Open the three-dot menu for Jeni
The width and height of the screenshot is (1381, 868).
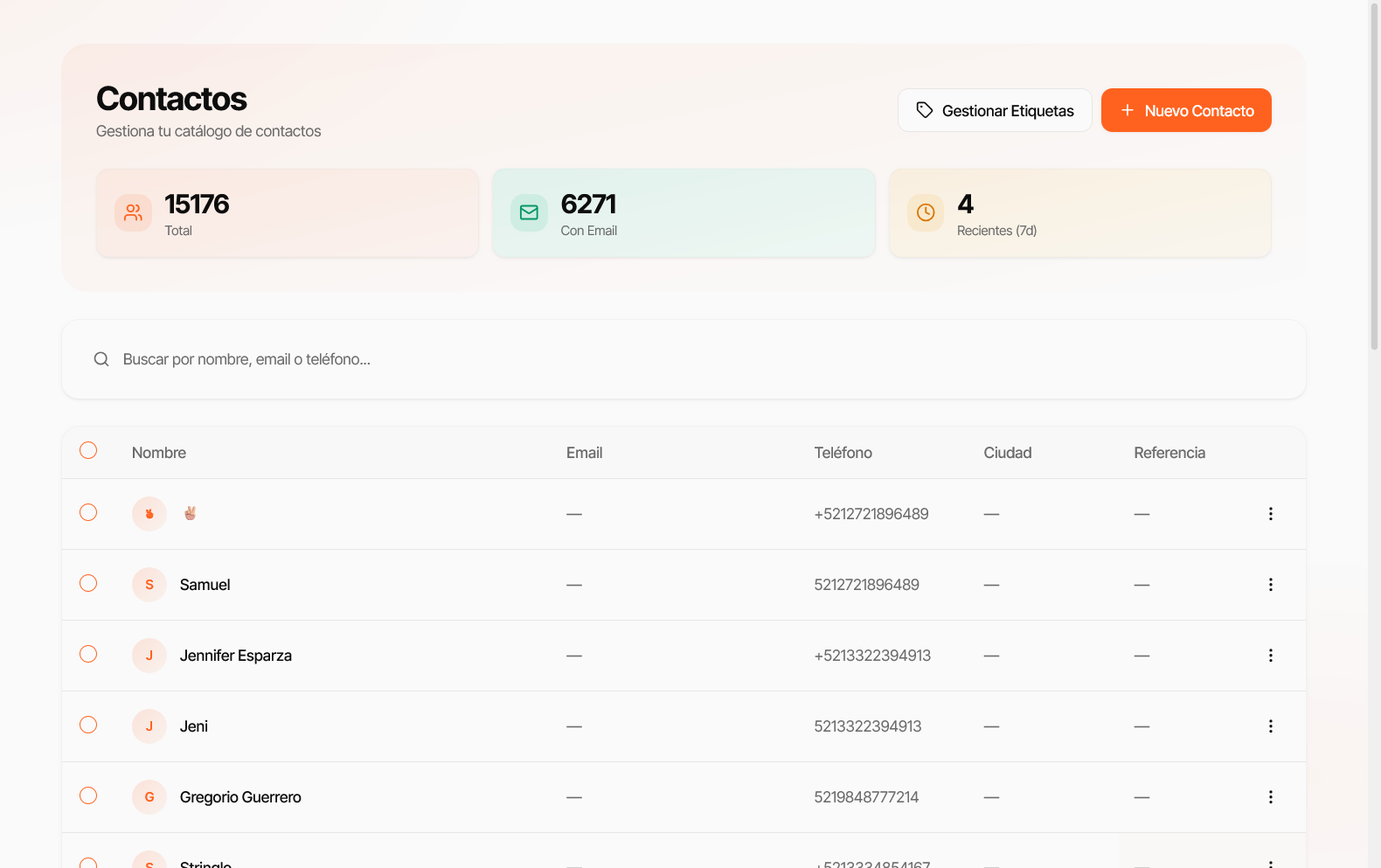(x=1271, y=726)
